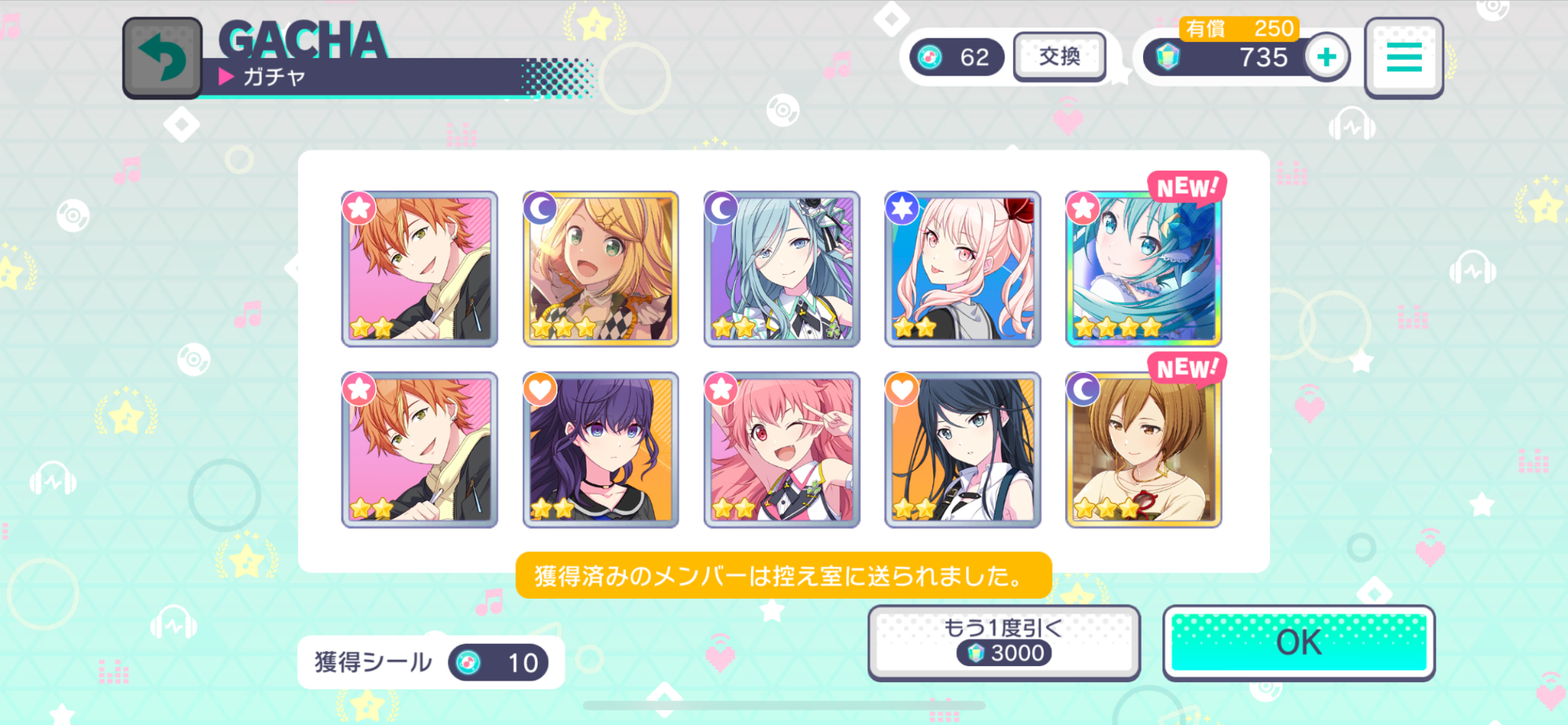Tap the yellow notice about duplicate members
The width and height of the screenshot is (1568, 725).
click(783, 576)
